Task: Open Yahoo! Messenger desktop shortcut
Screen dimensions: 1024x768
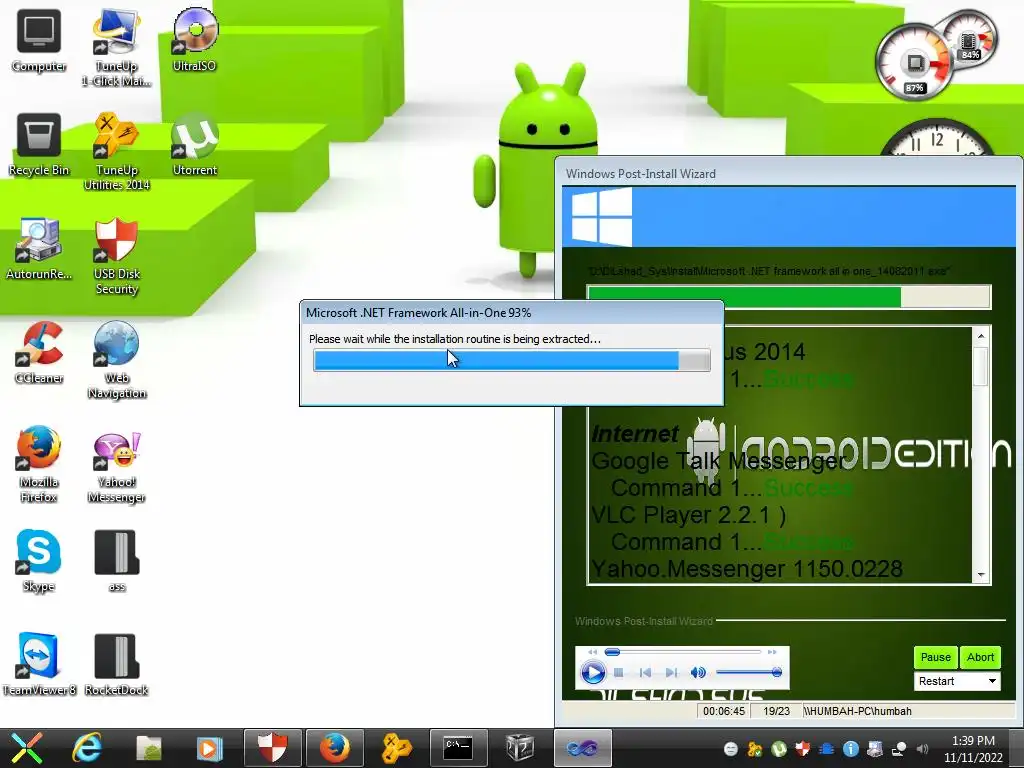Action: pyautogui.click(x=116, y=468)
